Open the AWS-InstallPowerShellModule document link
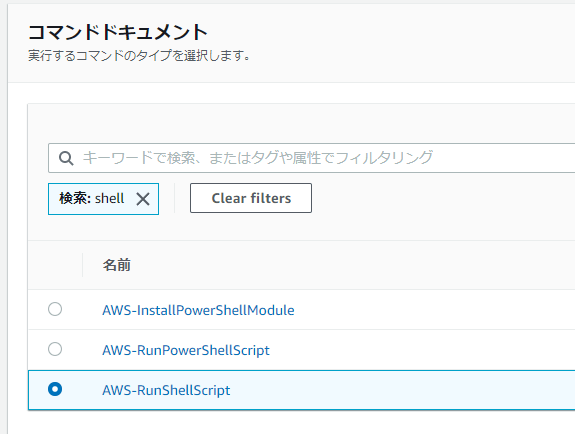This screenshot has width=575, height=434. 198,310
